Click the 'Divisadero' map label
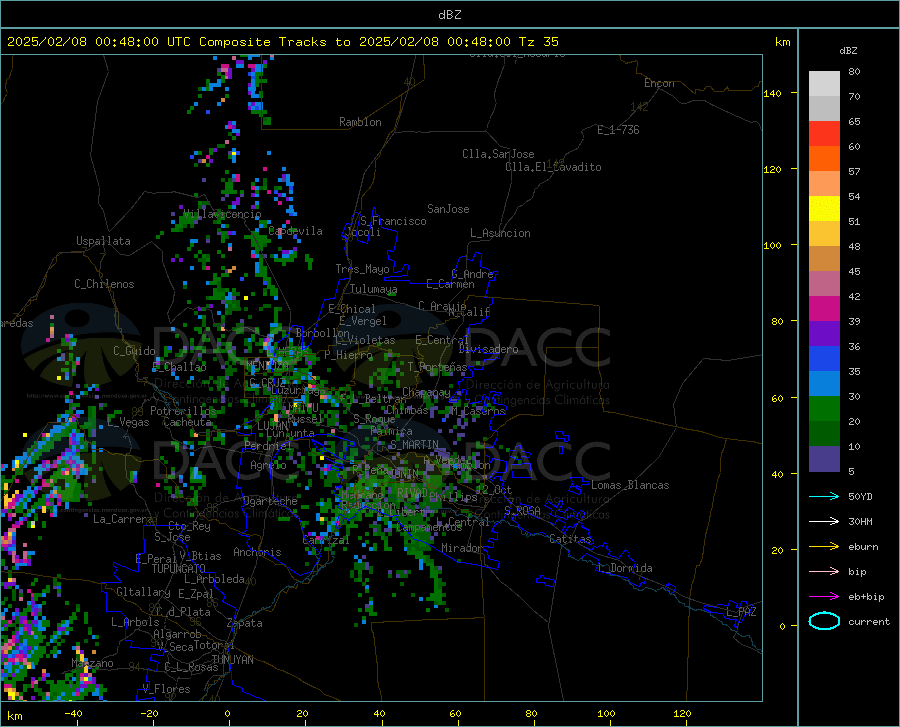 click(x=488, y=349)
